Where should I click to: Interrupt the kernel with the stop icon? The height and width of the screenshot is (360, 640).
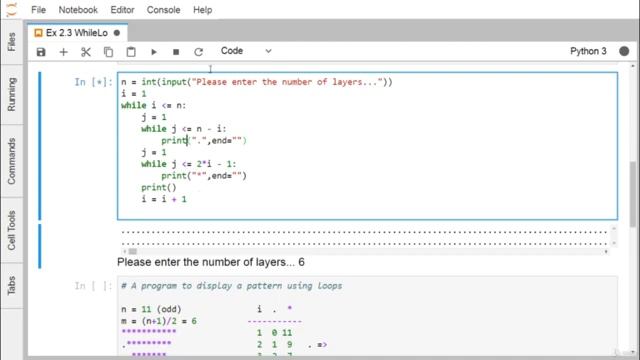(176, 52)
